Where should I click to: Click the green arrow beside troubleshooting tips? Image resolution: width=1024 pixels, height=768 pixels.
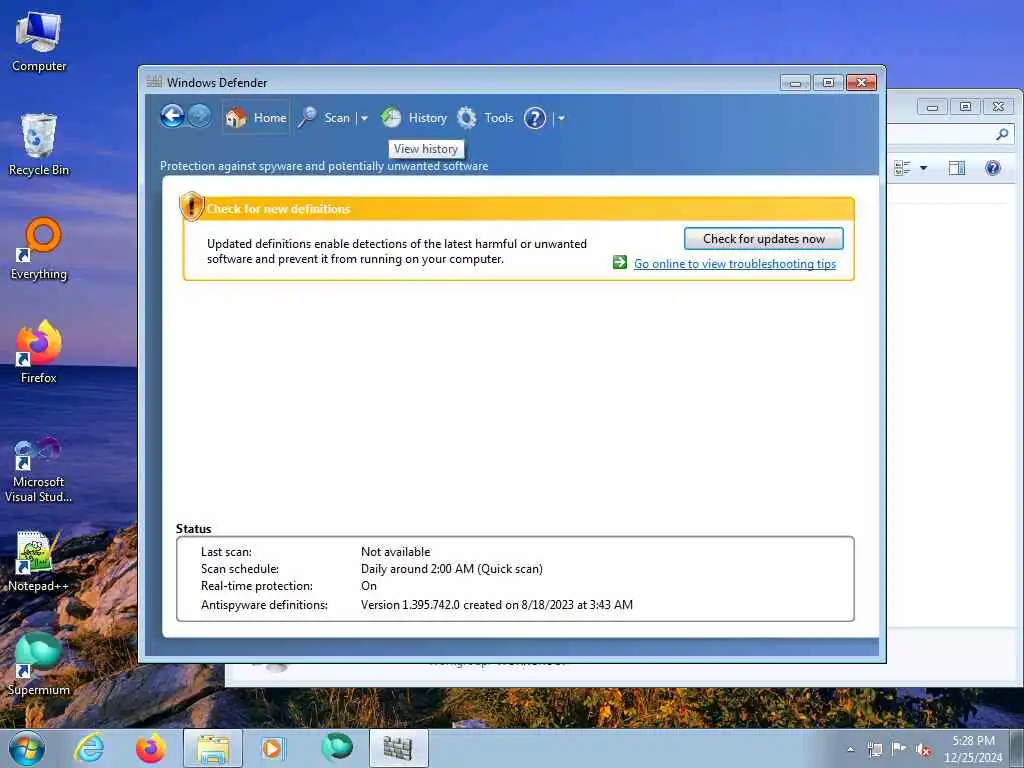620,263
